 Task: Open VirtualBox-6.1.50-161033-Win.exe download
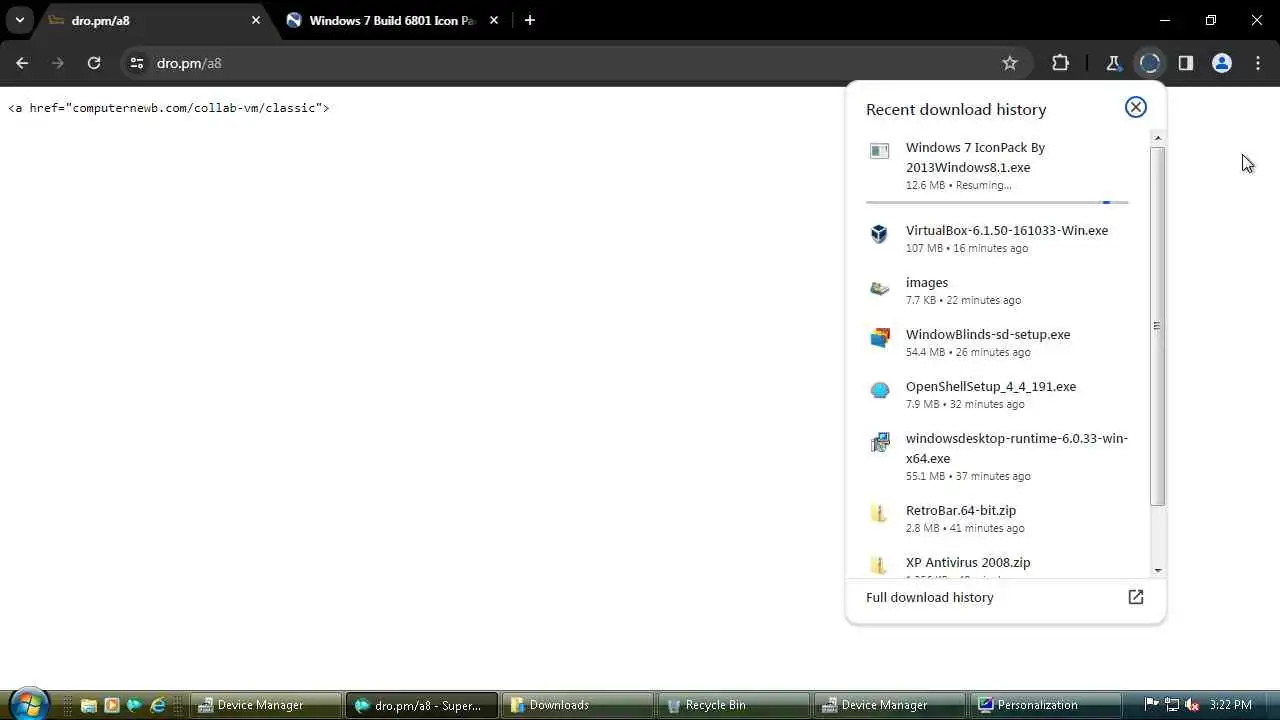(998, 238)
